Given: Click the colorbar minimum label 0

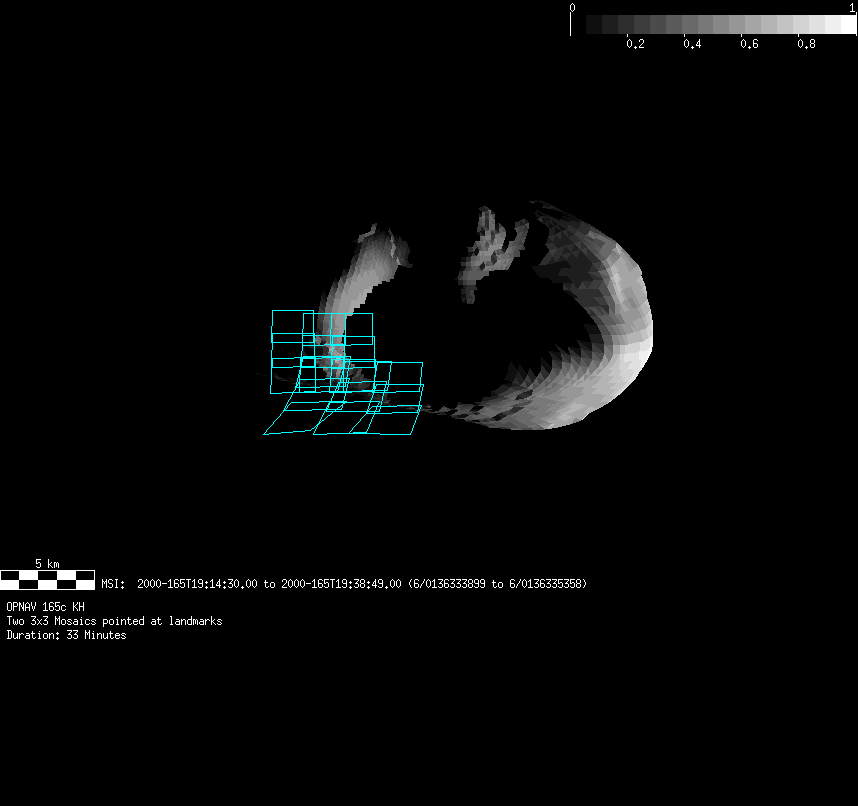Looking at the screenshot, I should pos(572,7).
